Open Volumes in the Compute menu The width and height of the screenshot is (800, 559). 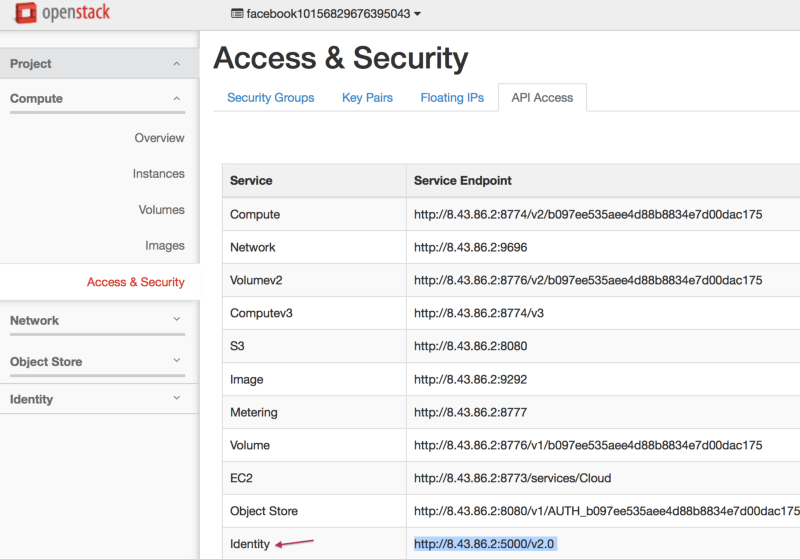click(161, 210)
